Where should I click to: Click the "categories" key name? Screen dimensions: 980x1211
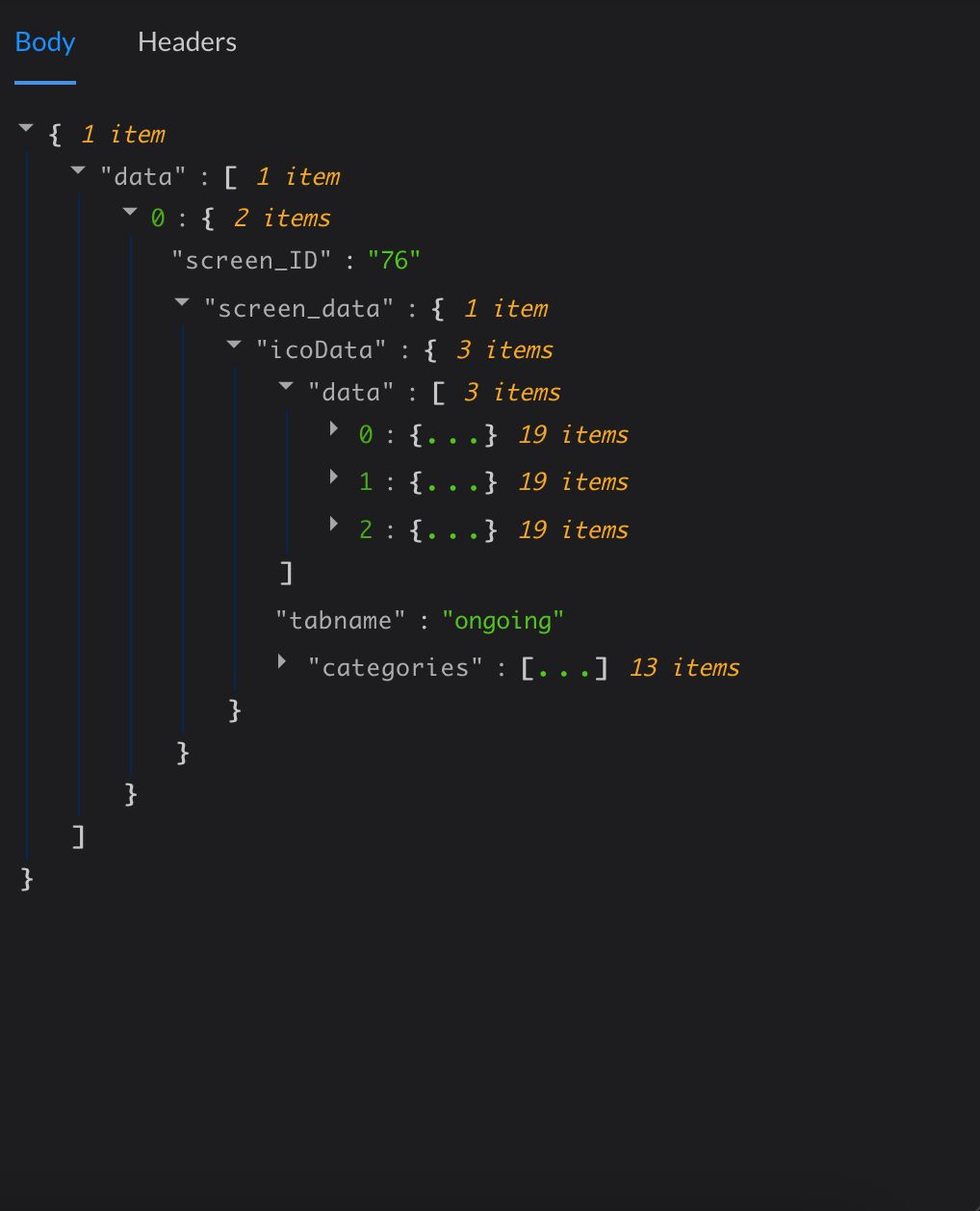[395, 668]
